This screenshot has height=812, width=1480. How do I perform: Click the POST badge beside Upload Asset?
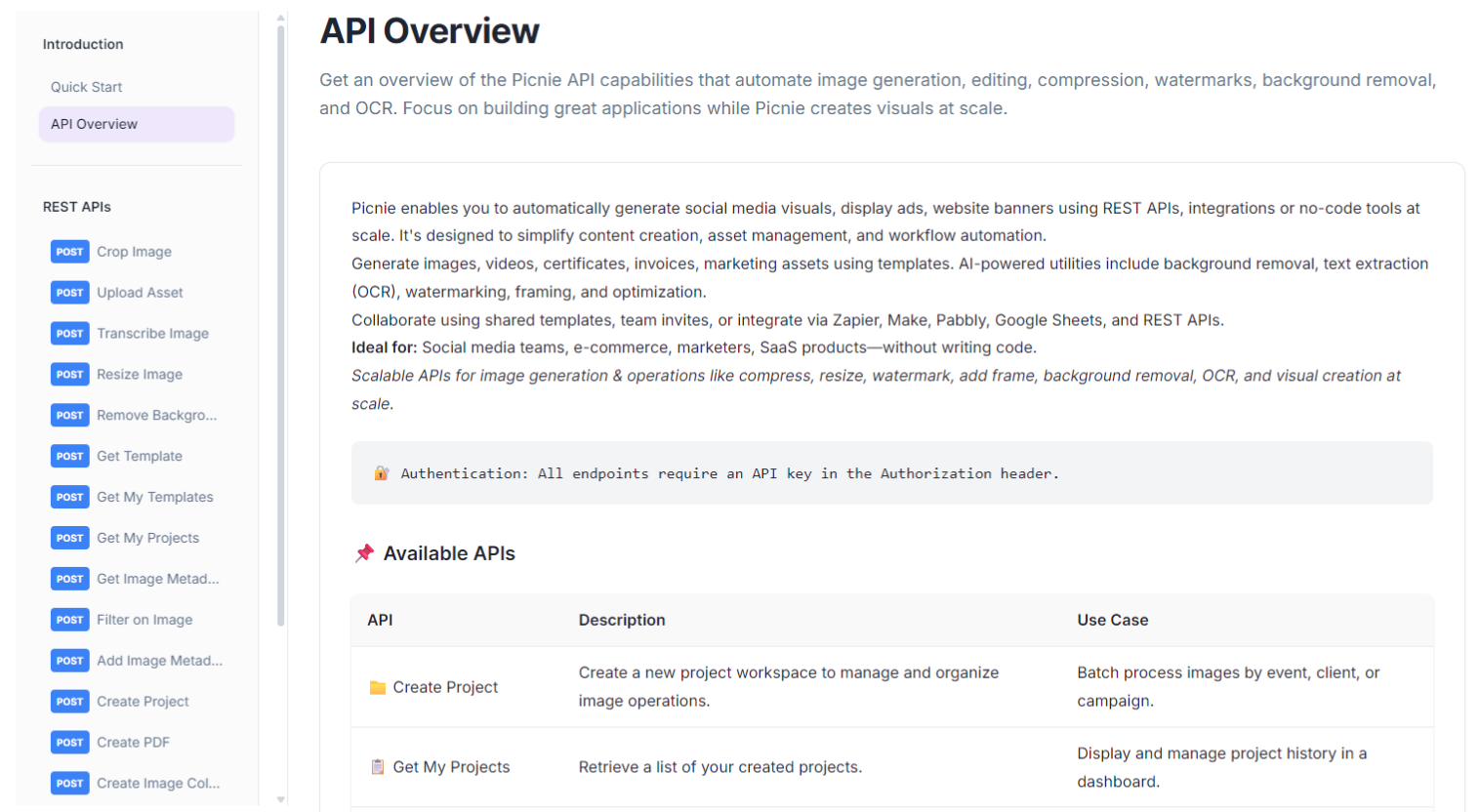pyautogui.click(x=69, y=293)
